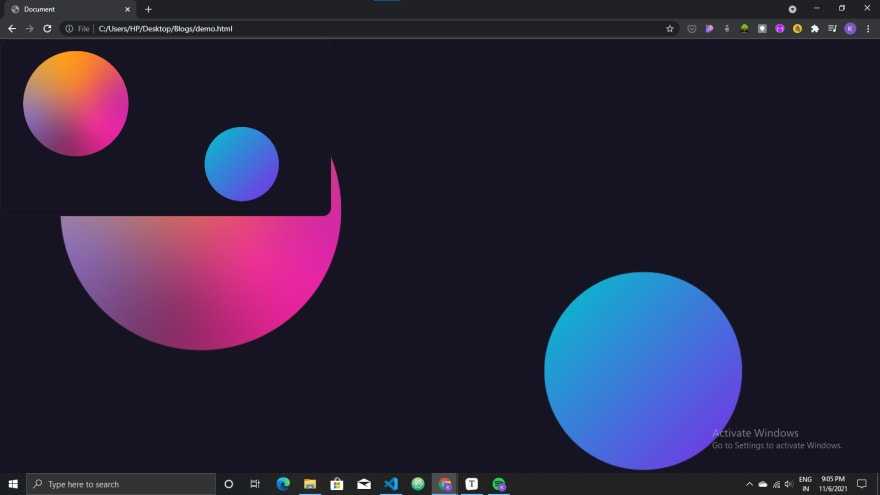Viewport: 880px width, 495px height.
Task: Open the Mail app from the taskbar
Action: tap(364, 484)
